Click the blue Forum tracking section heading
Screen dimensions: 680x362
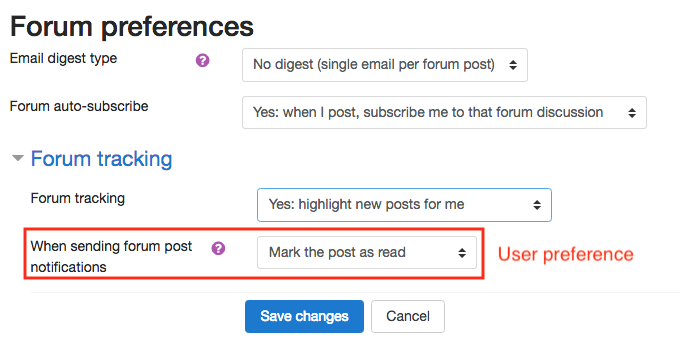point(101,159)
